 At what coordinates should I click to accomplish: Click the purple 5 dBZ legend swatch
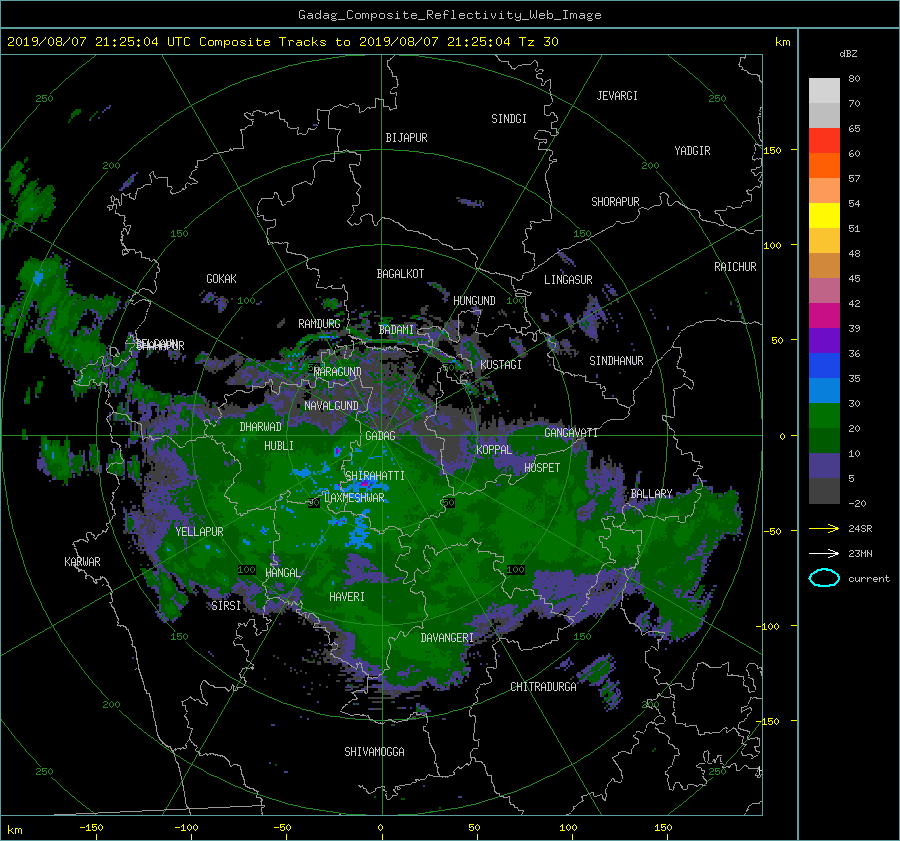(824, 466)
